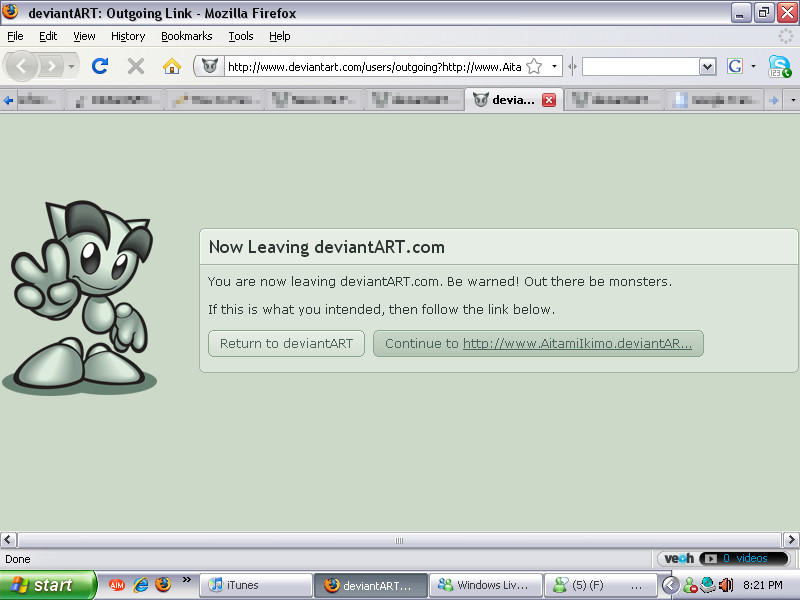
Task: Open the Edit menu
Action: point(48,36)
